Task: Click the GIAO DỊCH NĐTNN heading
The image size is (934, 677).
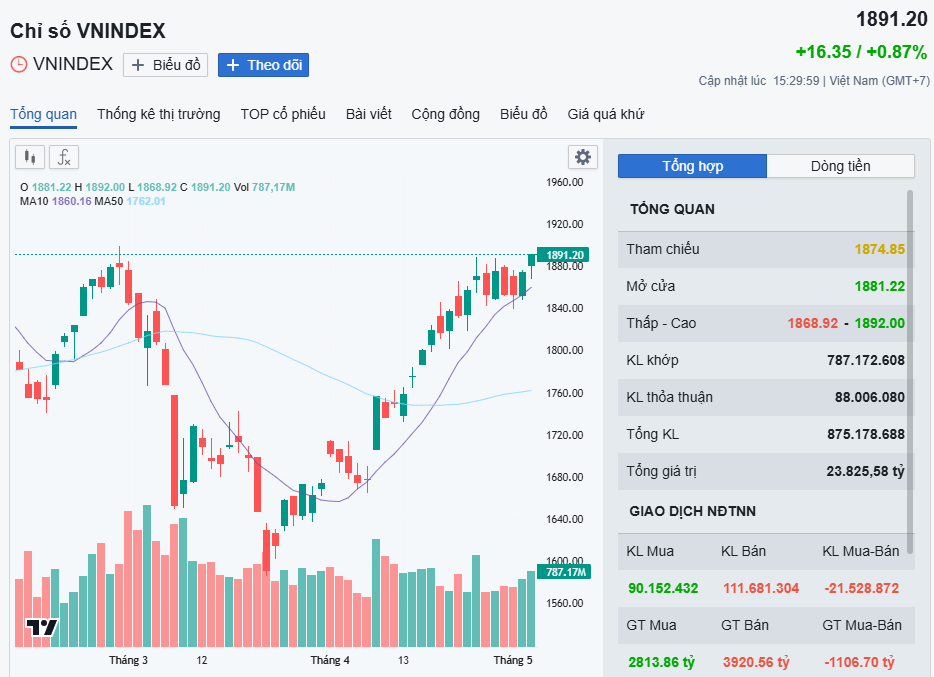Action: 692,511
